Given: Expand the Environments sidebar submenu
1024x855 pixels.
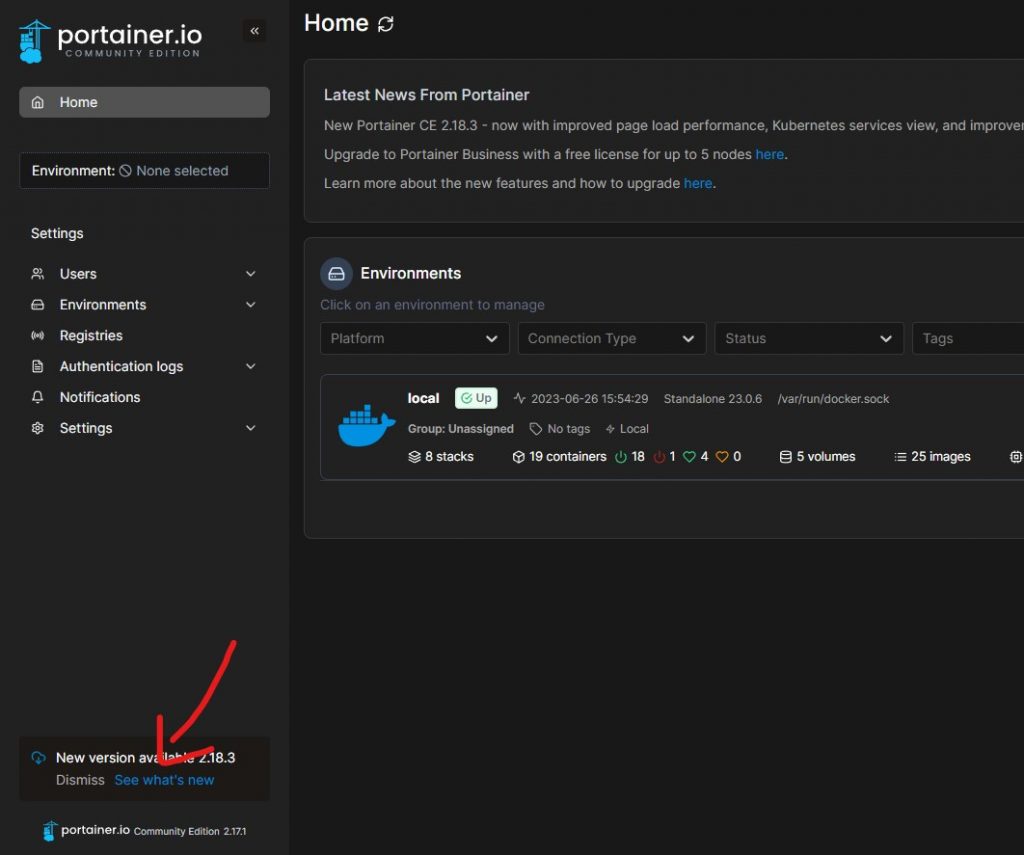Looking at the screenshot, I should pos(250,305).
